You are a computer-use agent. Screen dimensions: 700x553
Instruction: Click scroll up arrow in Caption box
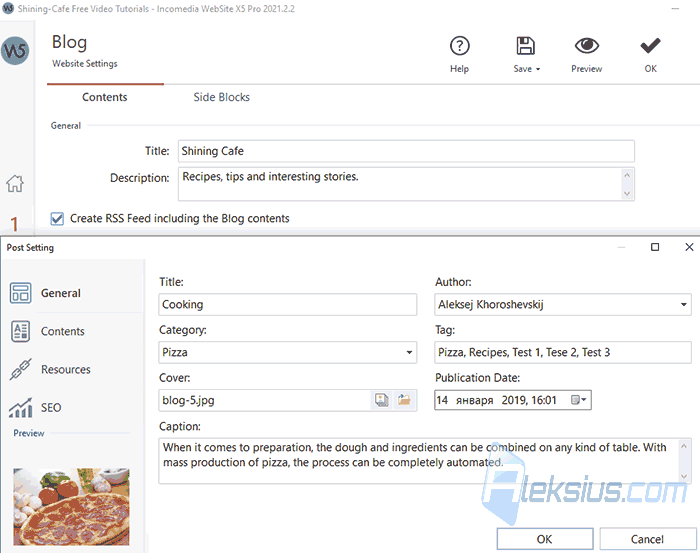[x=683, y=446]
